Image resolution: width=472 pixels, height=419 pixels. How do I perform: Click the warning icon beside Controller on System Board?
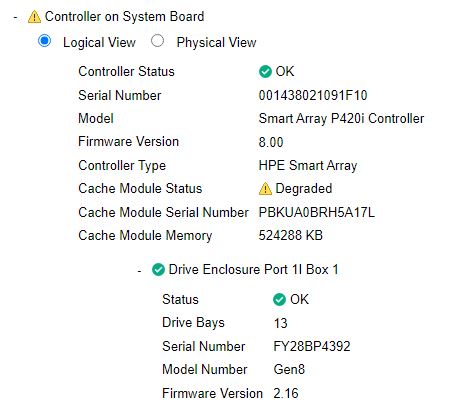(x=34, y=17)
